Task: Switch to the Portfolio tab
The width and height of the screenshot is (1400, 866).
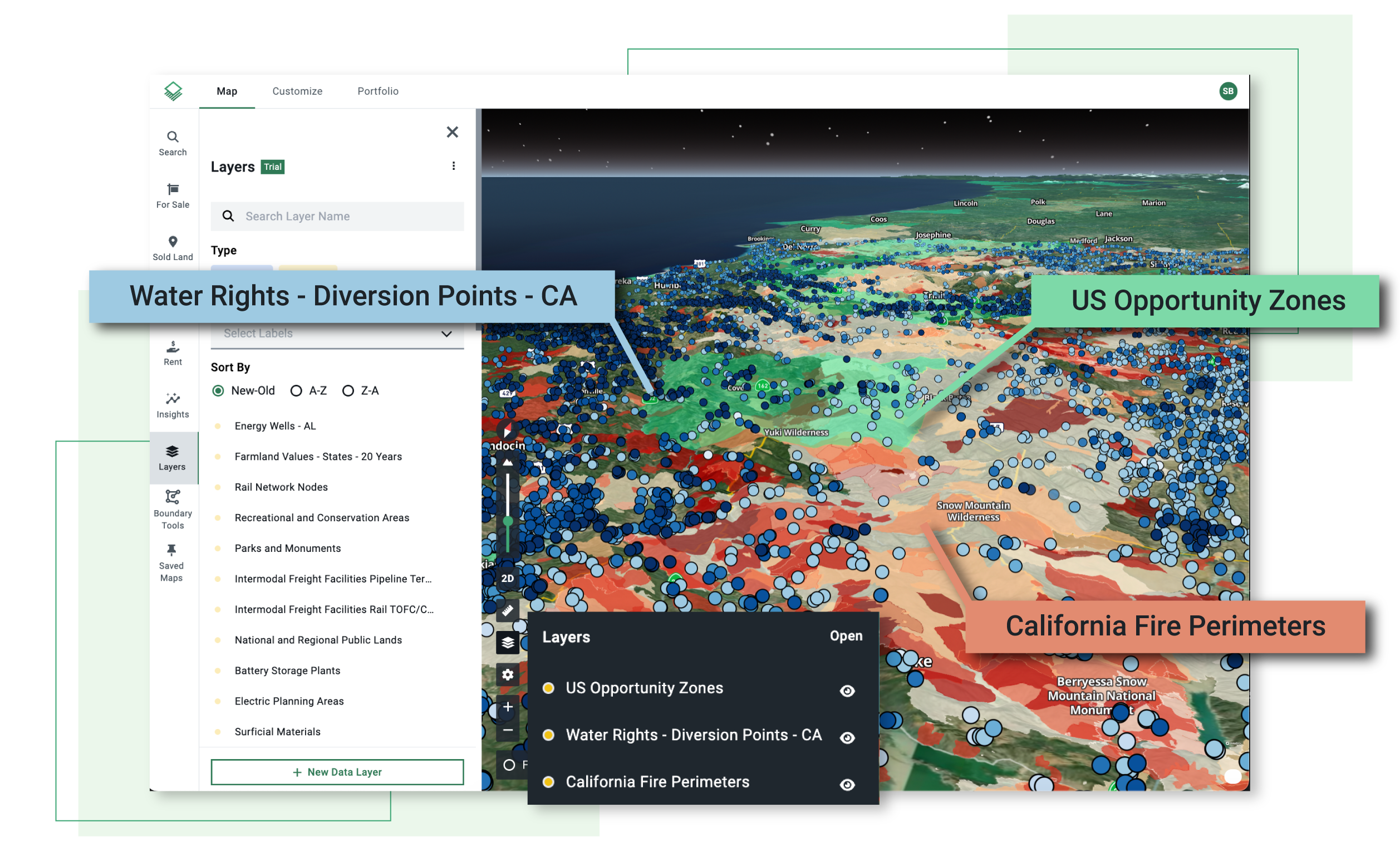Action: point(378,91)
